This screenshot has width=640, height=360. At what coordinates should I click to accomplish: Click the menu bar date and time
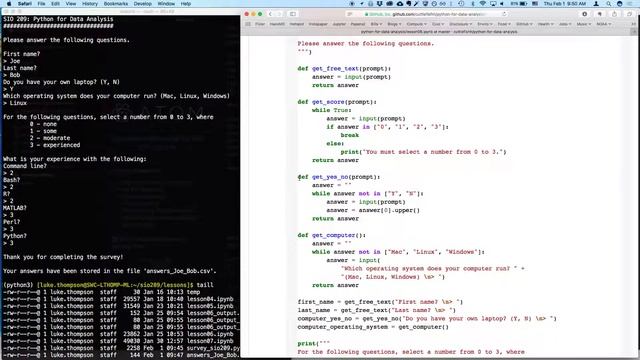[565, 4]
